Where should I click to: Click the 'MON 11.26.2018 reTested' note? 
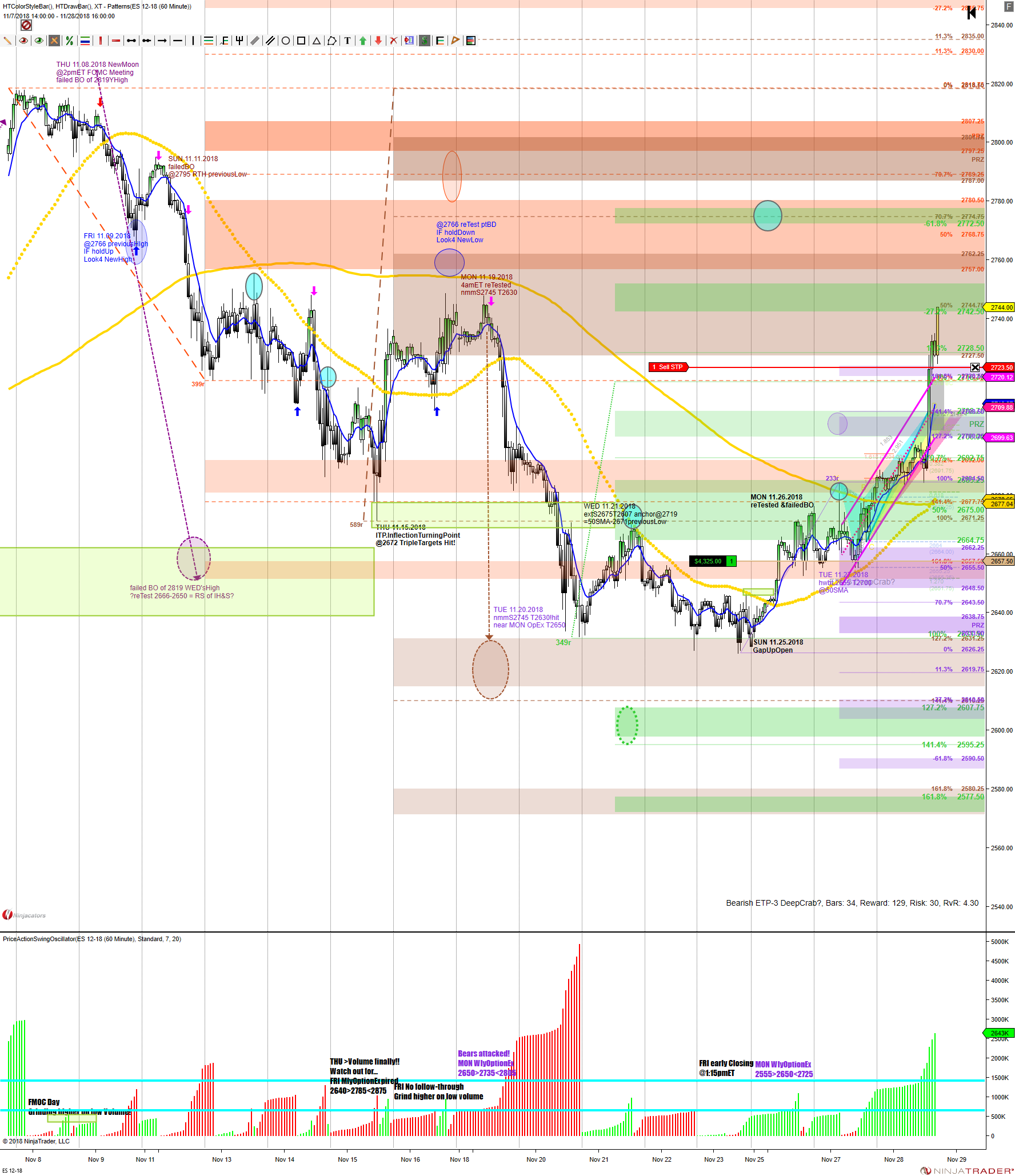pyautogui.click(x=782, y=501)
